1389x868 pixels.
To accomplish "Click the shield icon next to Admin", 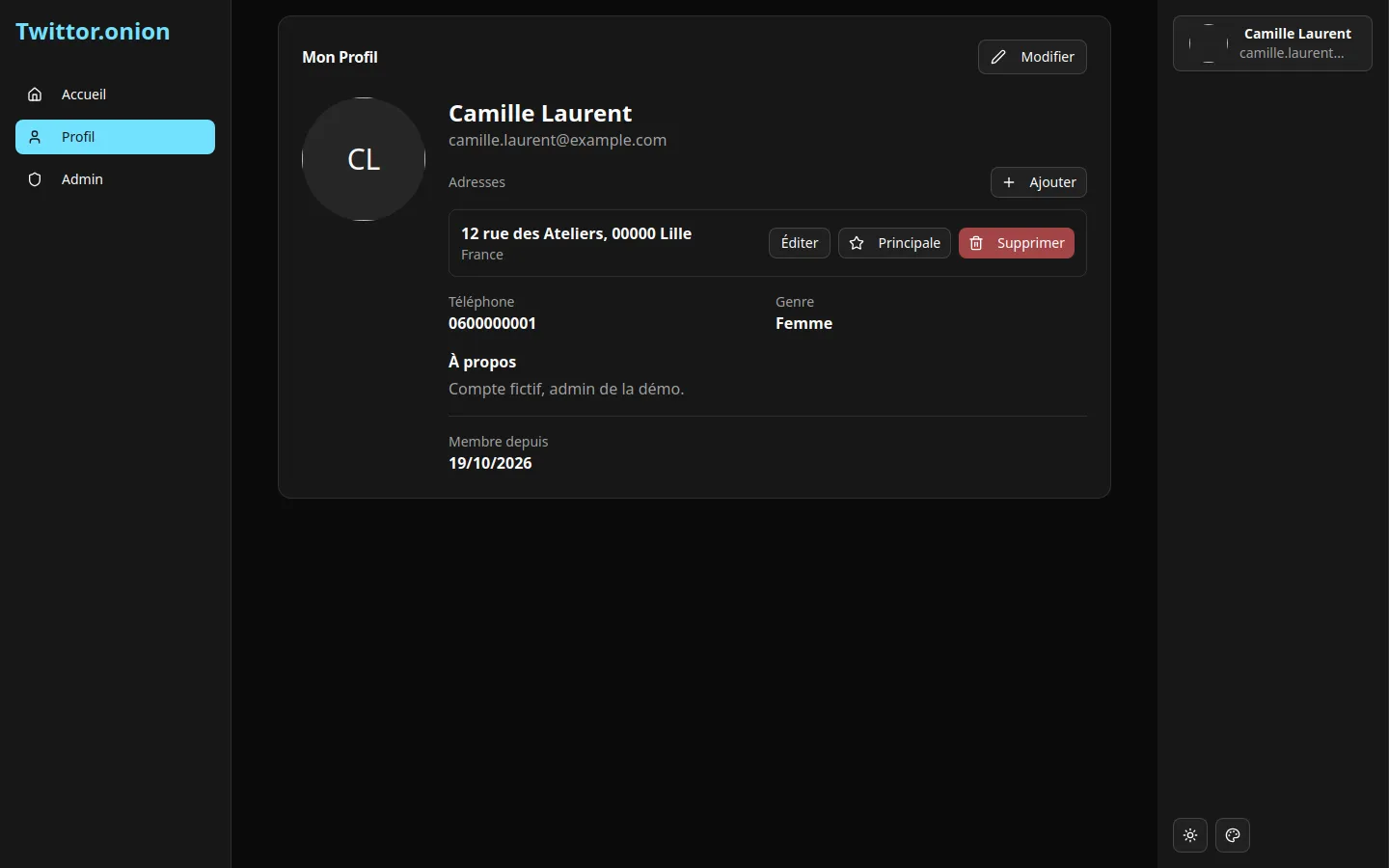I will coord(35,179).
